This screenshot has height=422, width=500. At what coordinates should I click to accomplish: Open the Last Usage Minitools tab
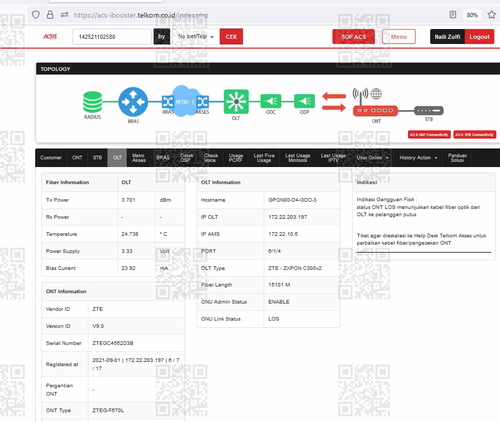[x=298, y=158]
